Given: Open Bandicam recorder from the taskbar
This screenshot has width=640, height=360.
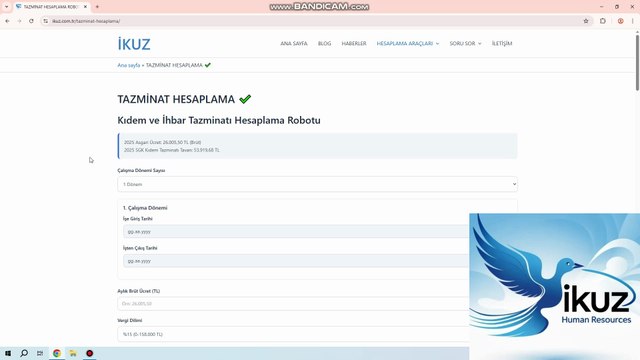Looking at the screenshot, I should click(x=89, y=353).
